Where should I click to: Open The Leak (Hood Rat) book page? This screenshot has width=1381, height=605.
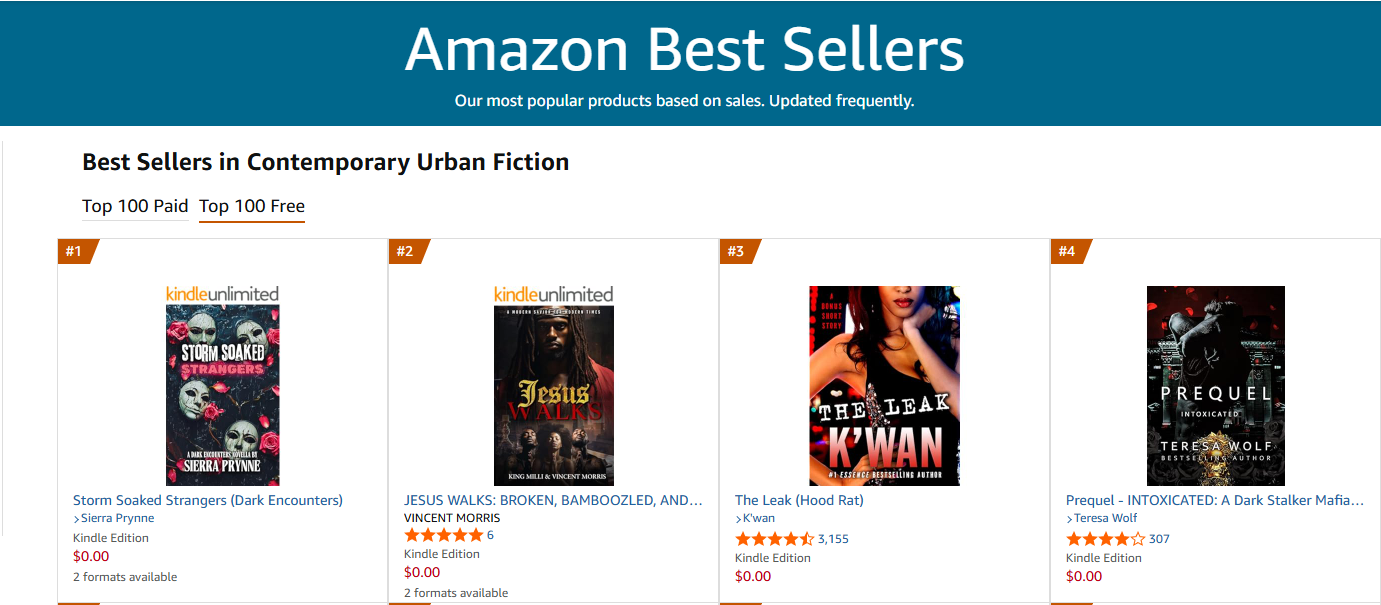(799, 500)
